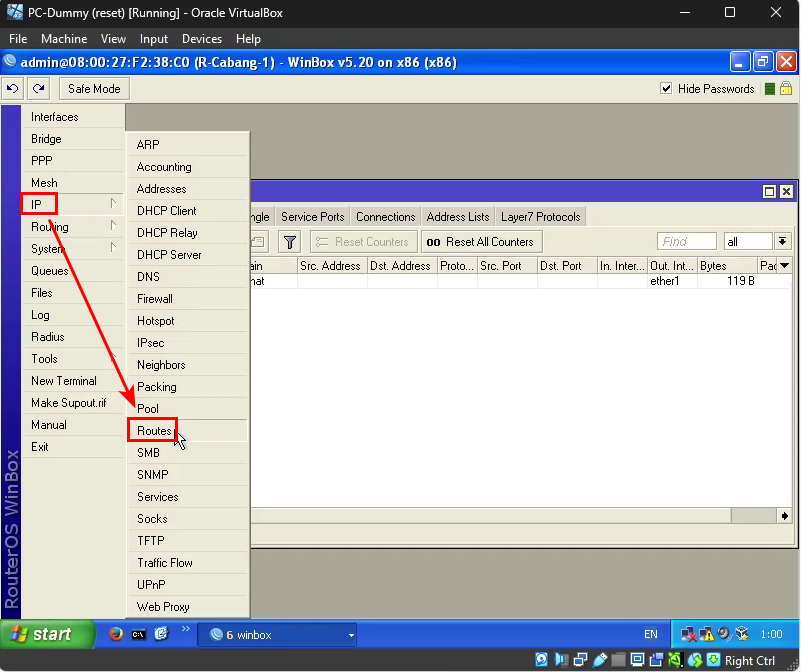The image size is (801, 672).
Task: Expand the winbox taskbar group dropdown
Action: tap(351, 635)
